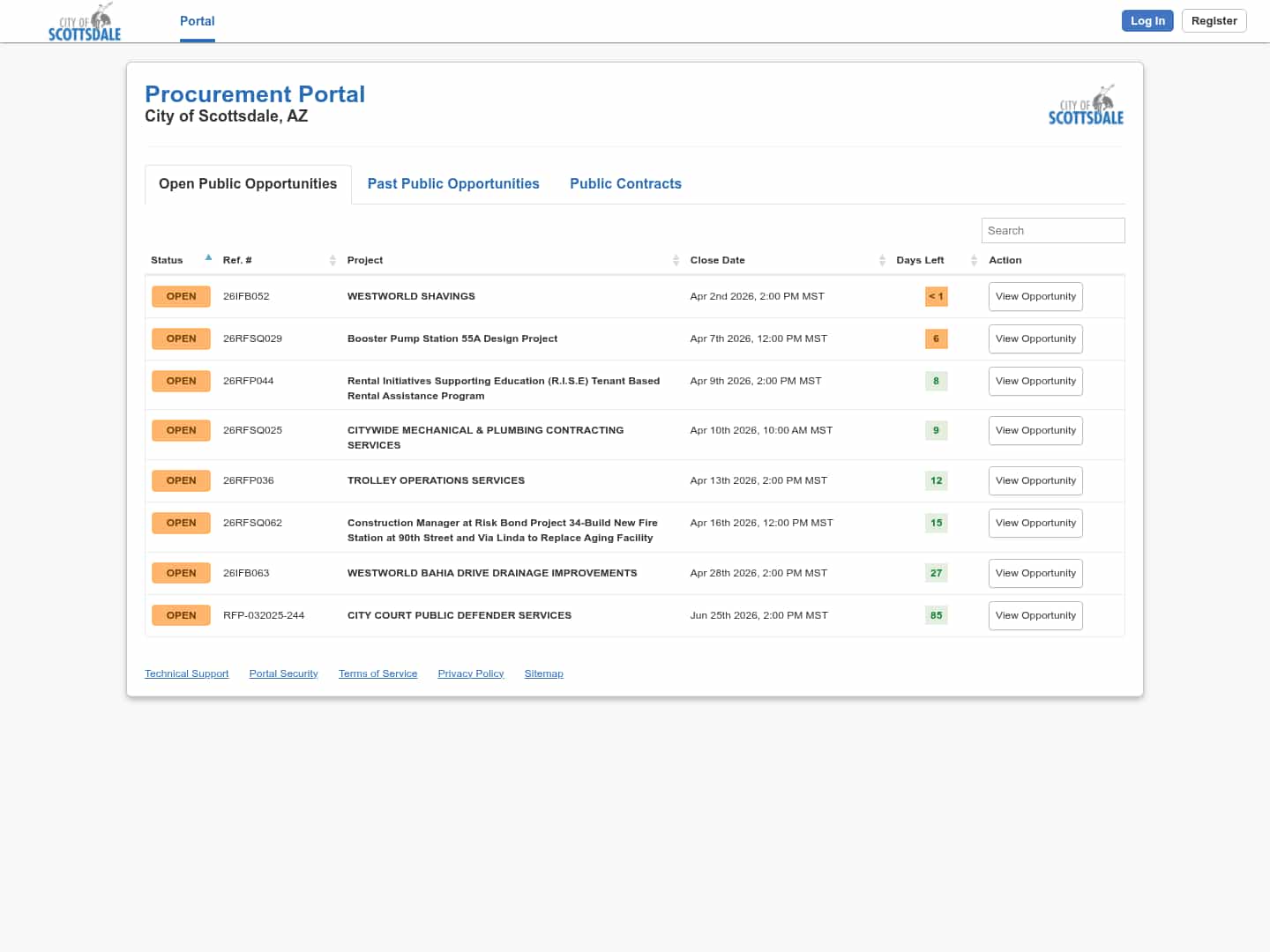Click the Register button

point(1214,21)
